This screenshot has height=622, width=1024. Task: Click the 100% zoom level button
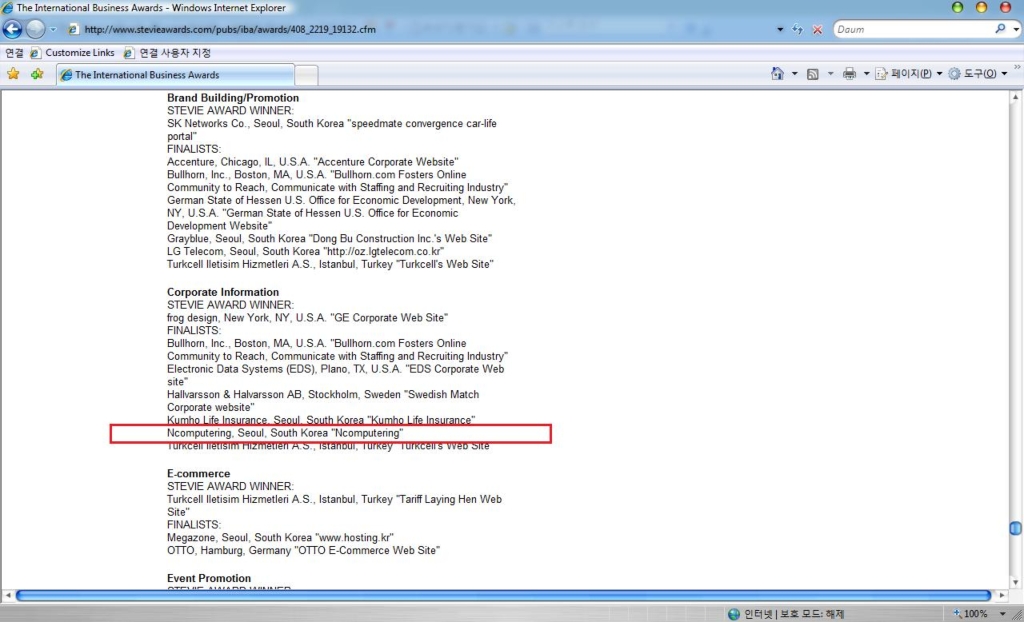coord(972,614)
